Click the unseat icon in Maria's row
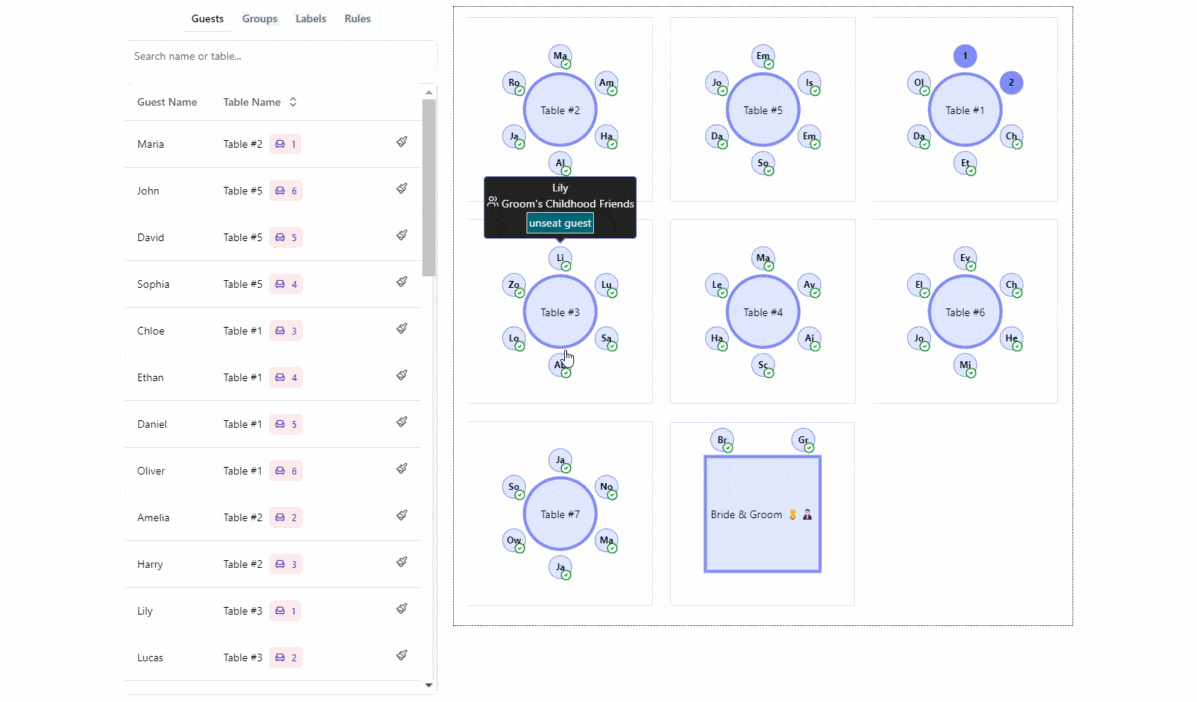The height and width of the screenshot is (702, 1197). tap(402, 142)
